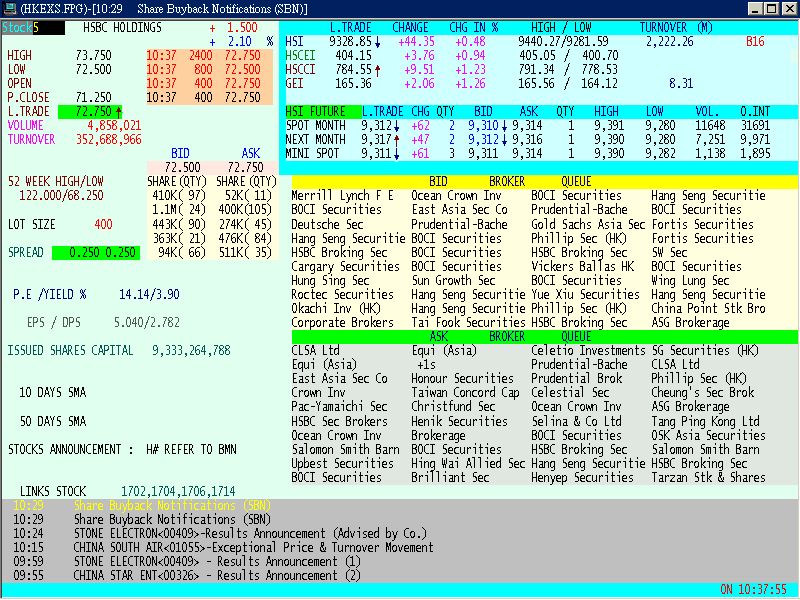Open the CHINA SOUTH AIR price movement news
The width and height of the screenshot is (800, 600).
223,547
